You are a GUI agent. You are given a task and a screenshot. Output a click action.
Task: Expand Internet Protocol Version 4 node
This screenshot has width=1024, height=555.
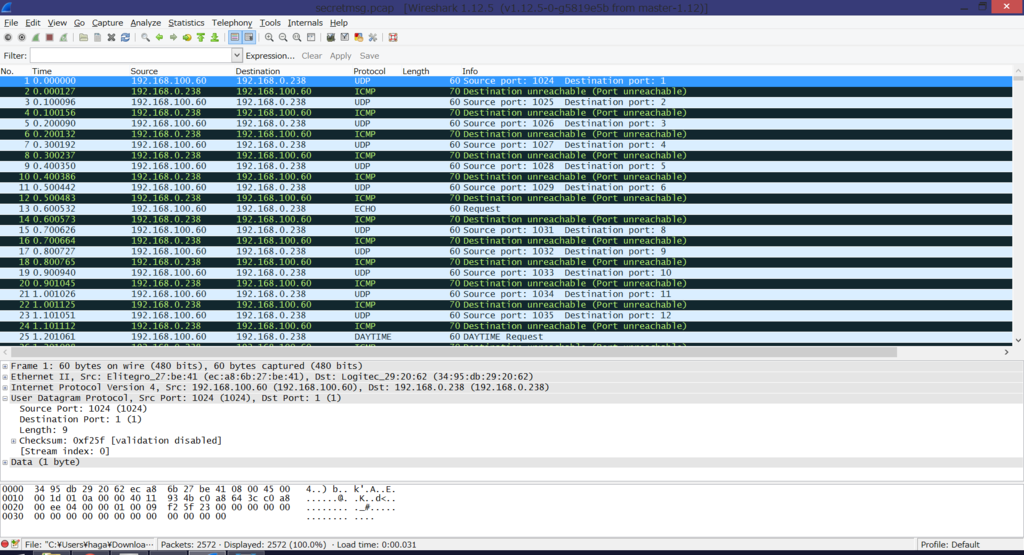[x=5, y=387]
